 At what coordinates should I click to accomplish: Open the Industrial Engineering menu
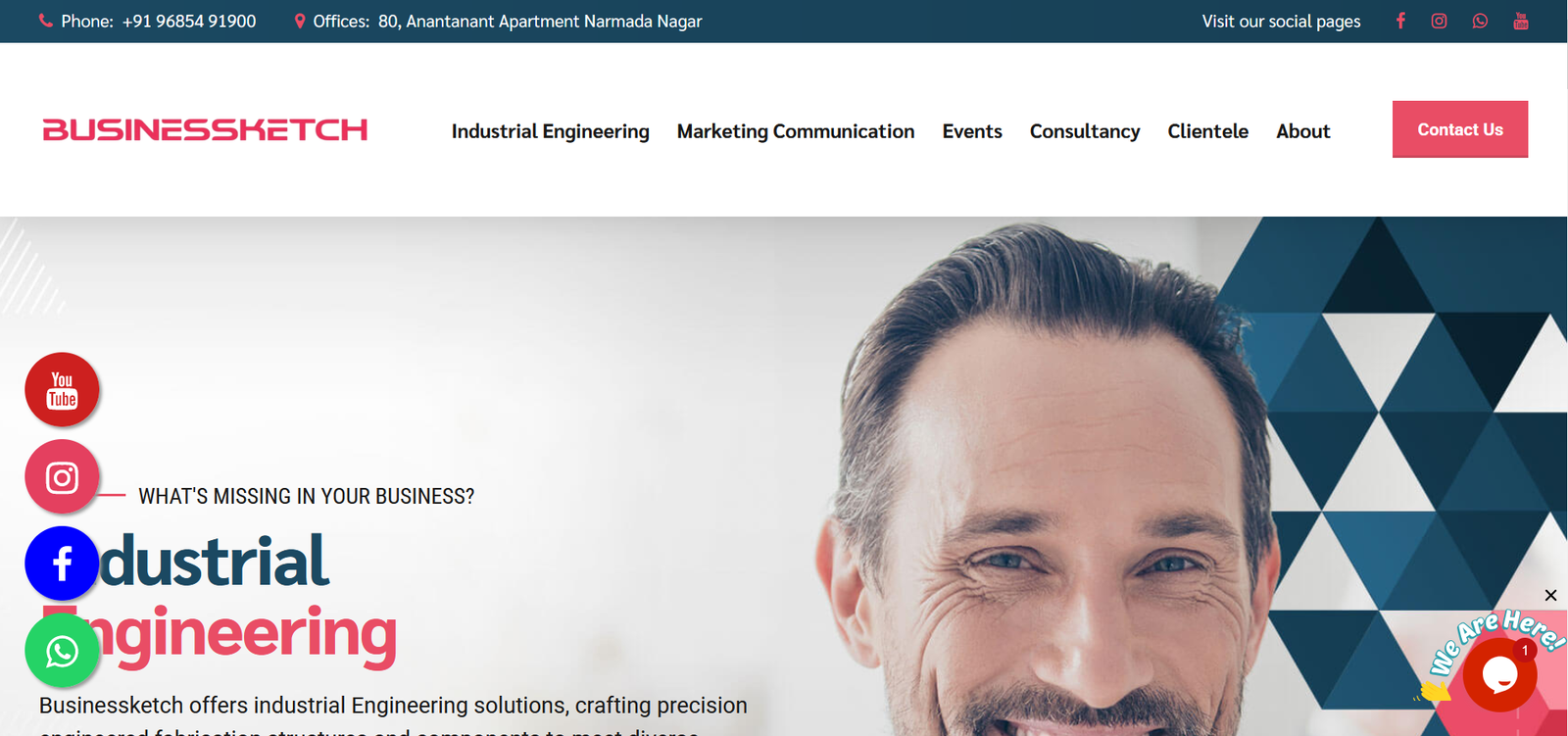click(550, 131)
